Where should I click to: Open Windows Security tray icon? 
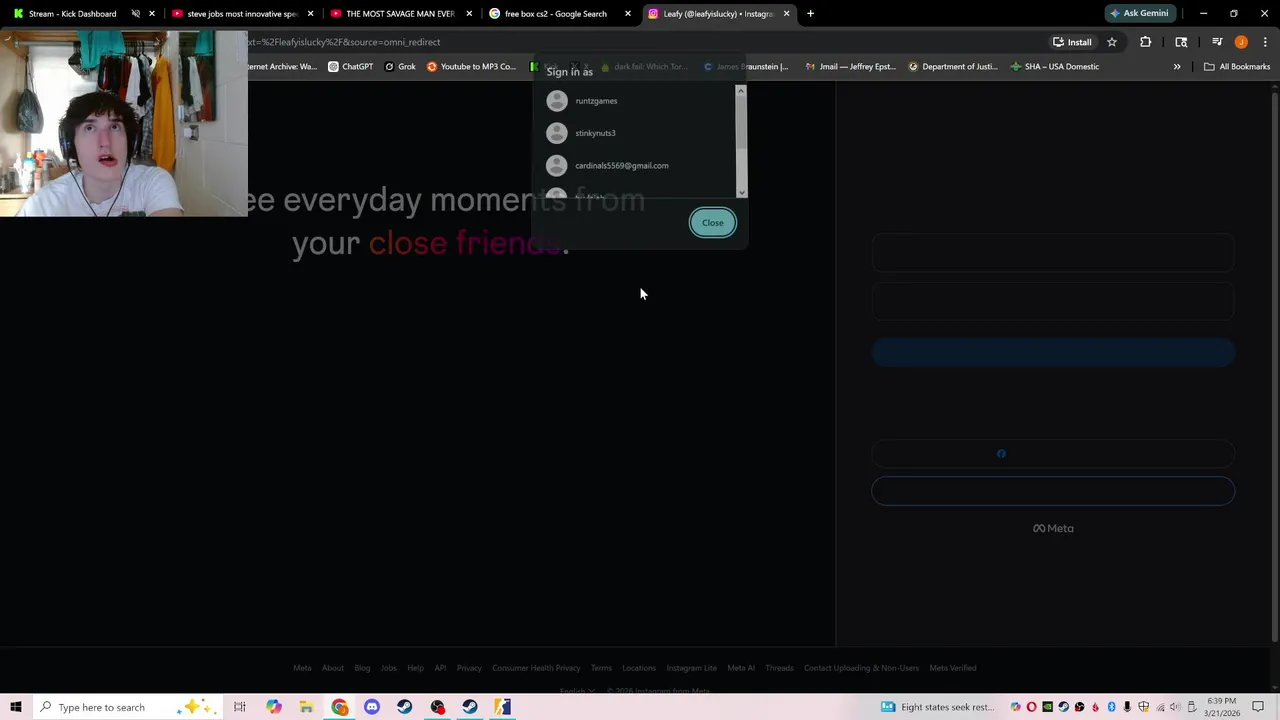pyautogui.click(x=1143, y=707)
